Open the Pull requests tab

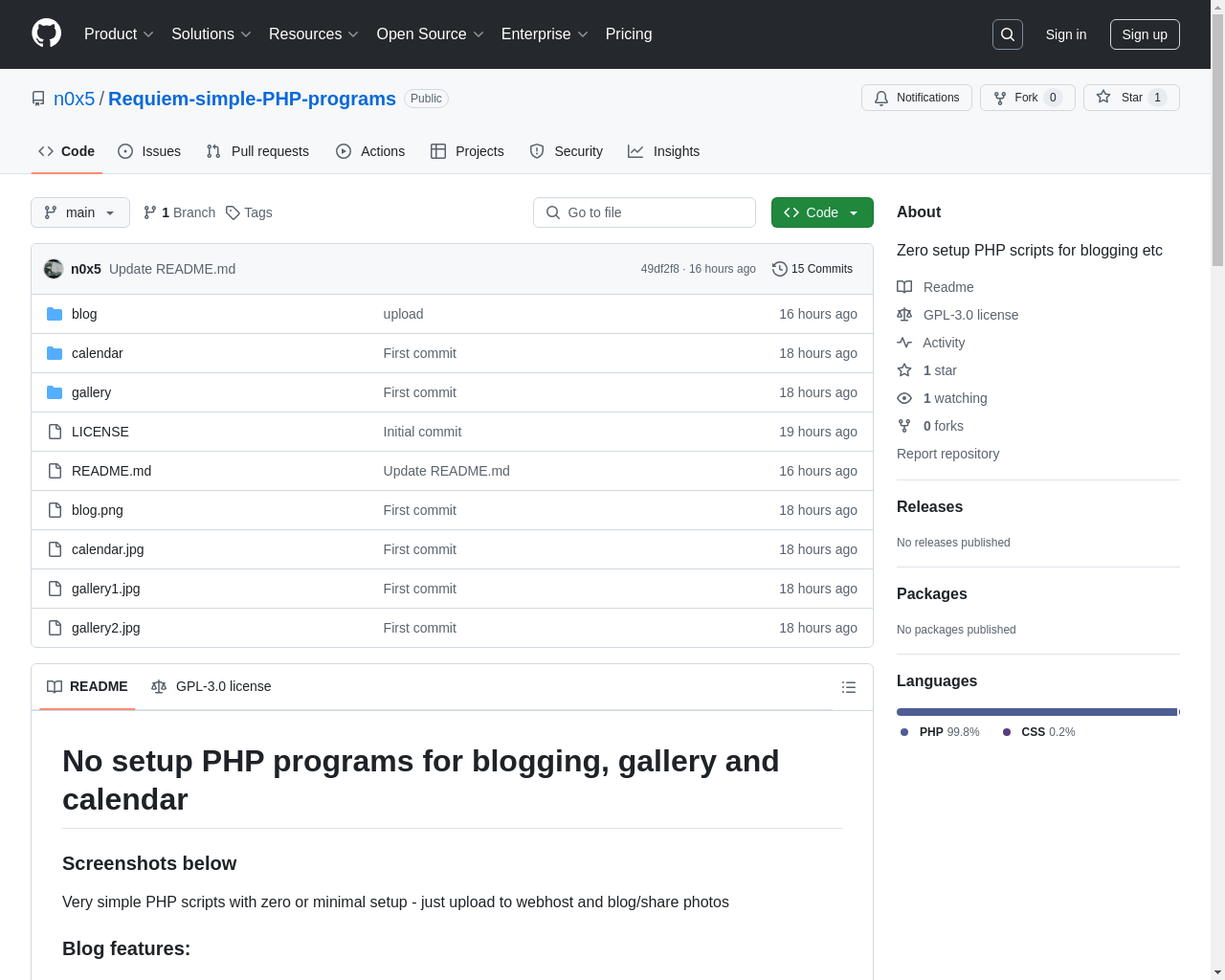click(257, 151)
